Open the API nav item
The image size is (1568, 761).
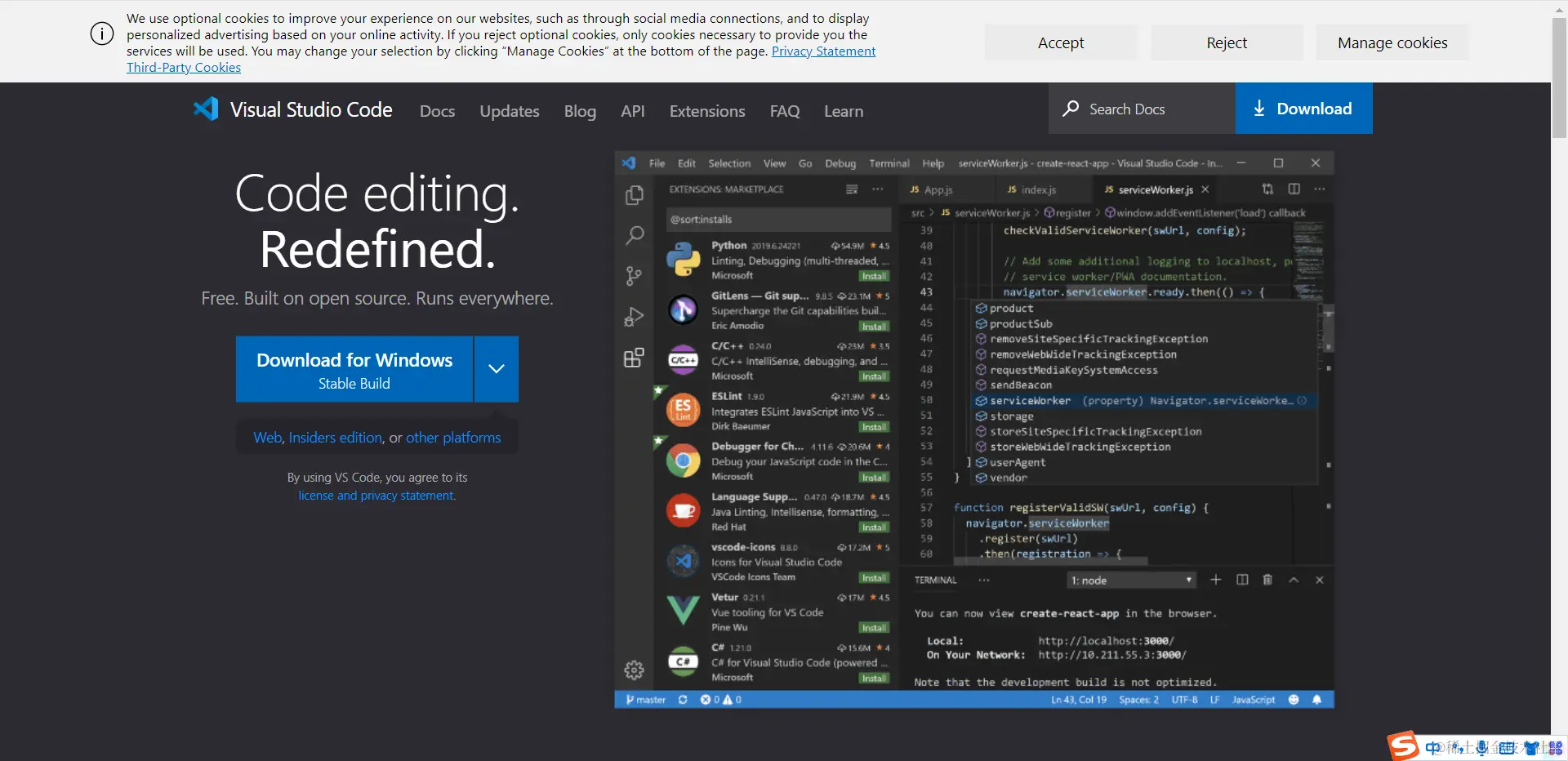(x=633, y=111)
